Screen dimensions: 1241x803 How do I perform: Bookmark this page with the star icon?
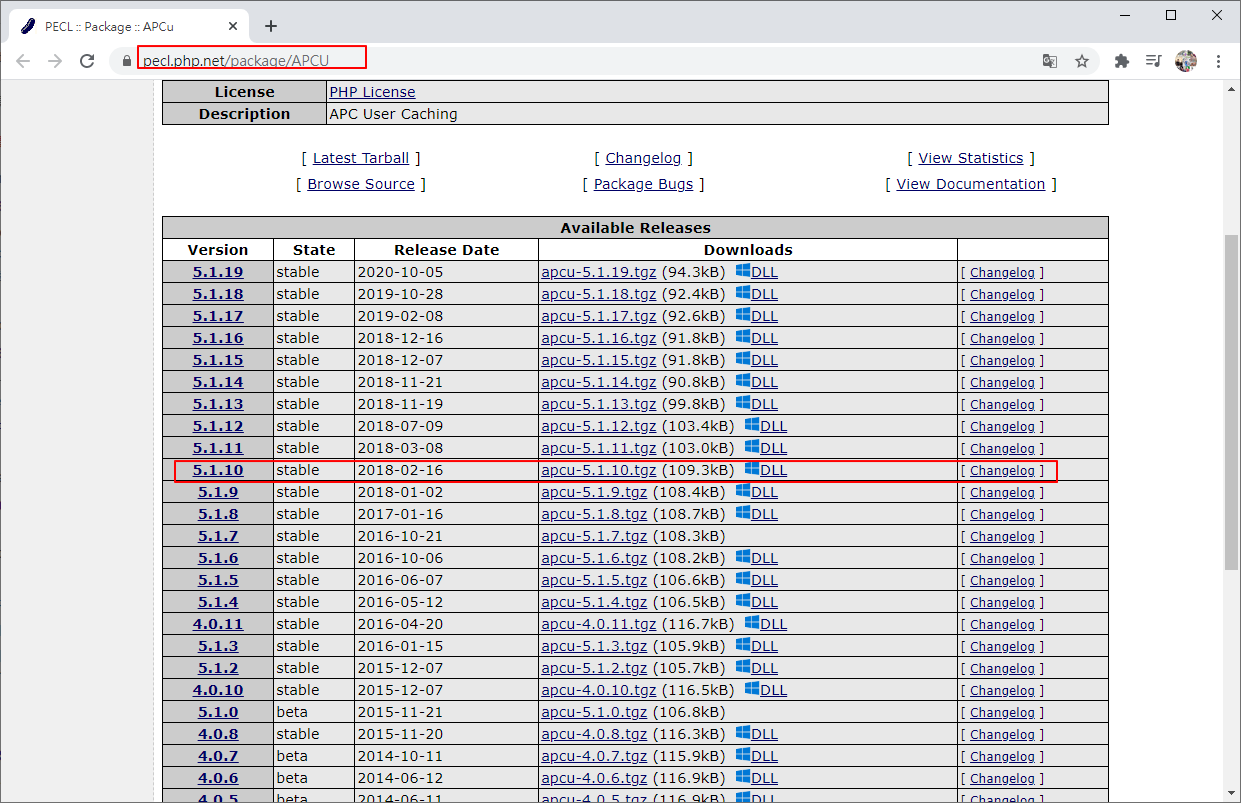pos(1082,61)
